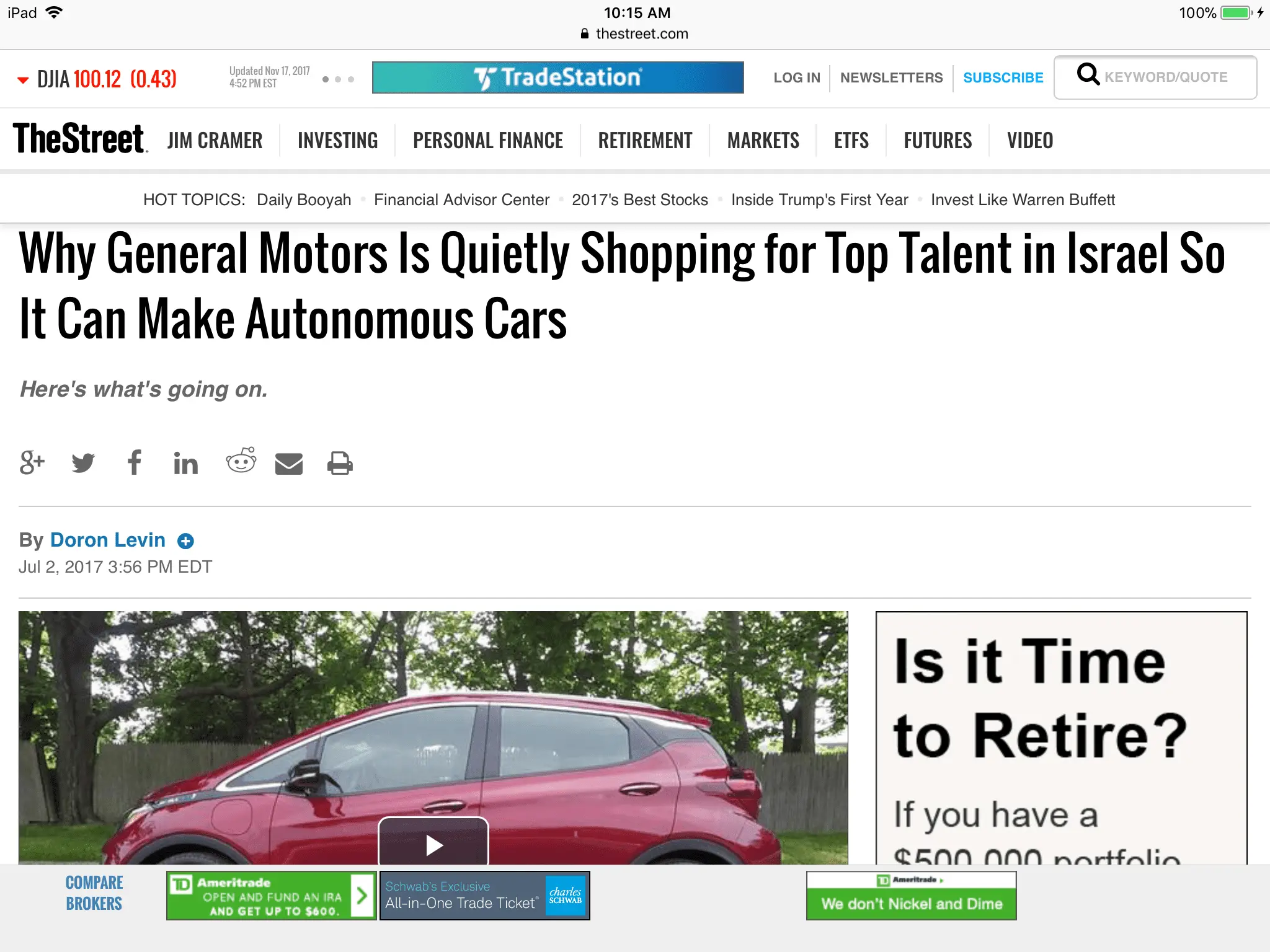
Task: Open the Jim Cramer menu
Action: point(215,141)
